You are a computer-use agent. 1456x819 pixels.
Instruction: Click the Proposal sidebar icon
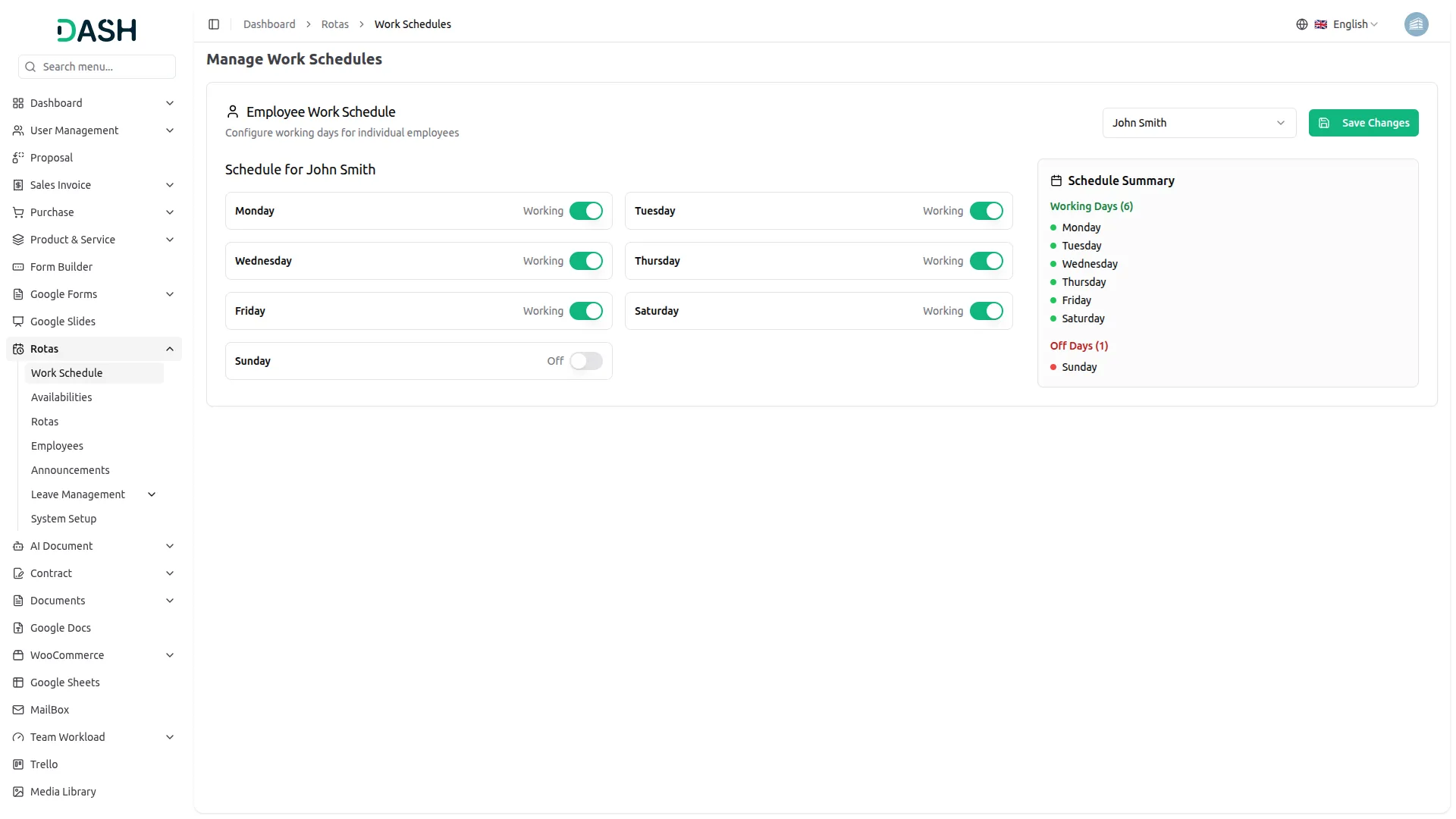click(18, 158)
